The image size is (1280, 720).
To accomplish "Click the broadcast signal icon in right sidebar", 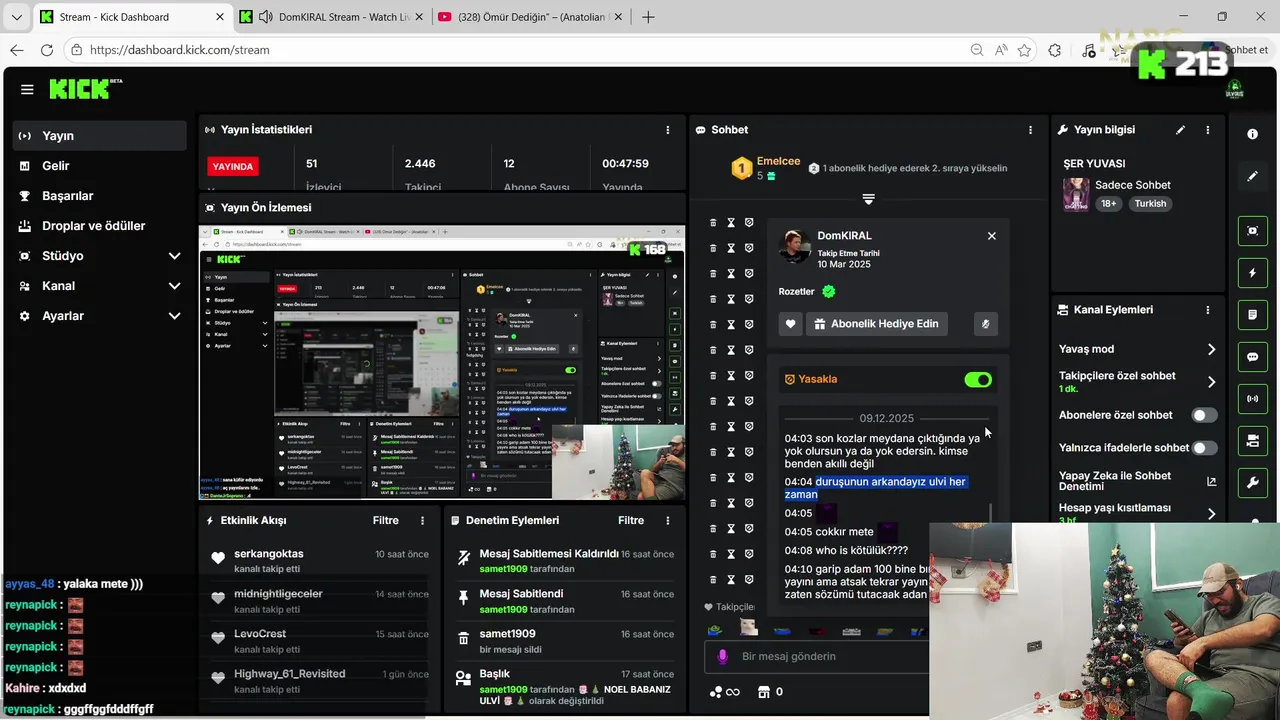I will pyautogui.click(x=1252, y=399).
